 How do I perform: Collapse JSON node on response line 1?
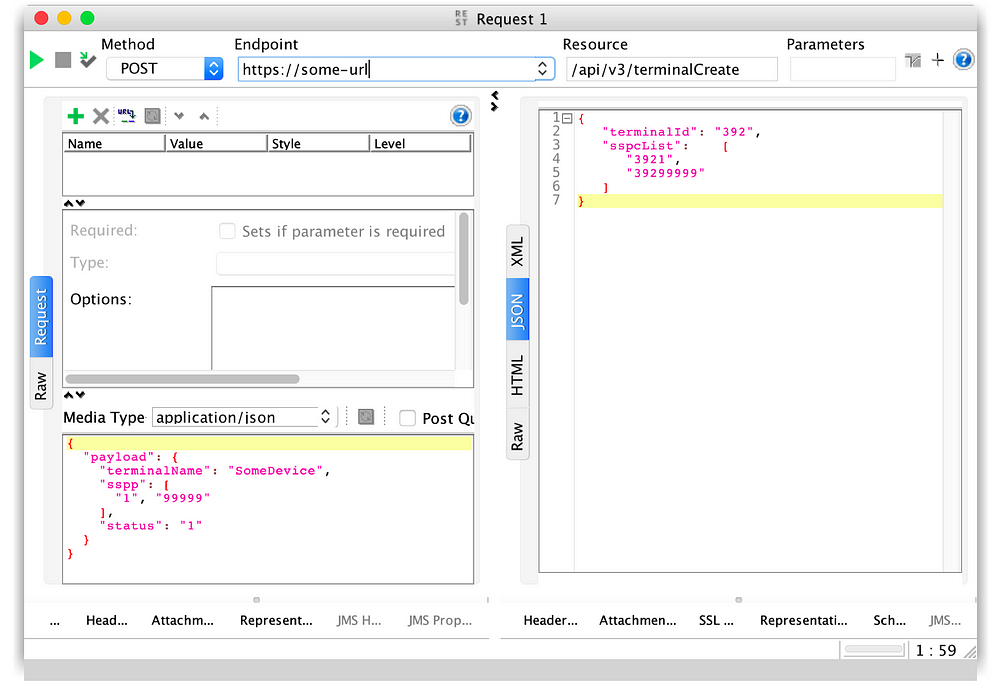[567, 118]
